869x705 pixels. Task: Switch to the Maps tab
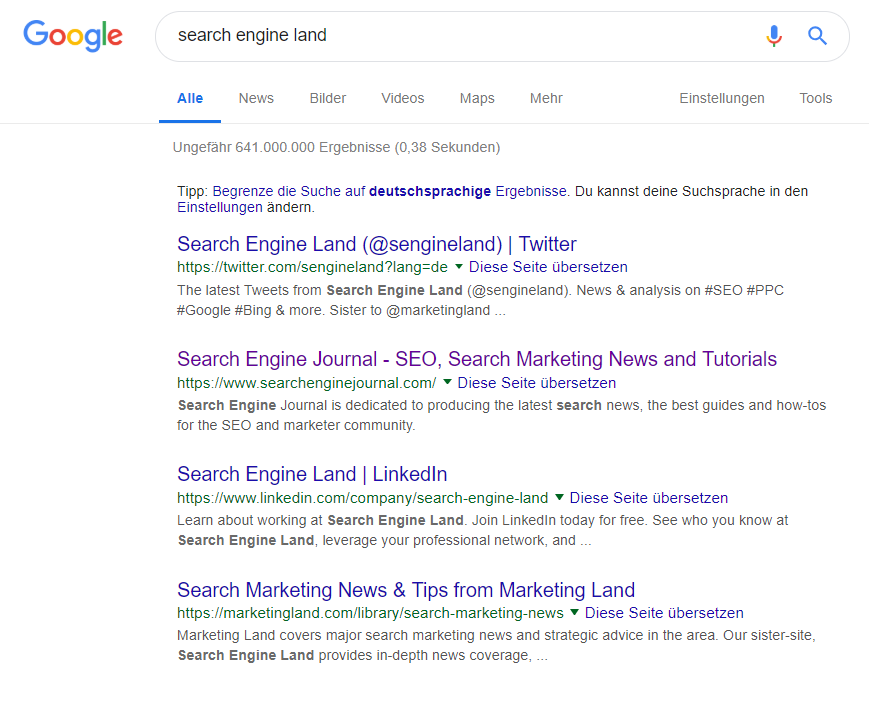coord(477,98)
